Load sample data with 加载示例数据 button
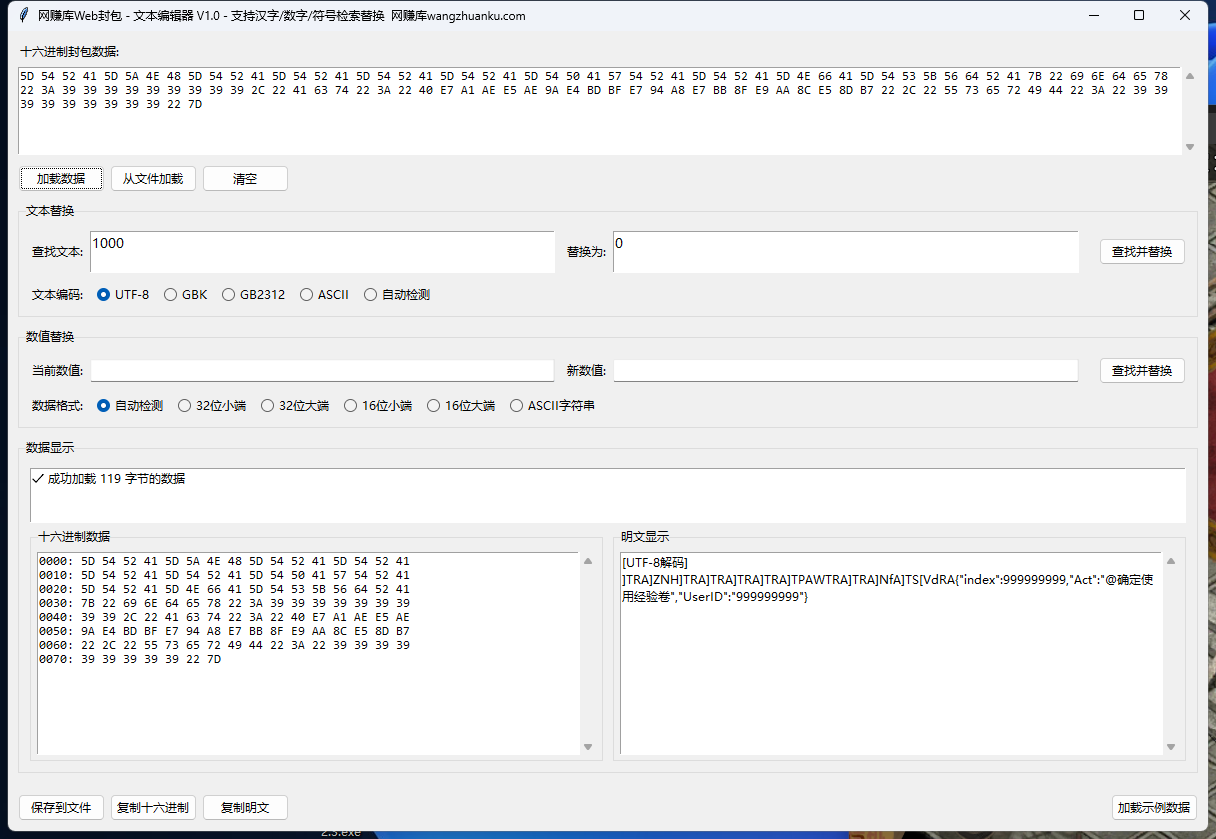The width and height of the screenshot is (1216, 839). (1153, 808)
